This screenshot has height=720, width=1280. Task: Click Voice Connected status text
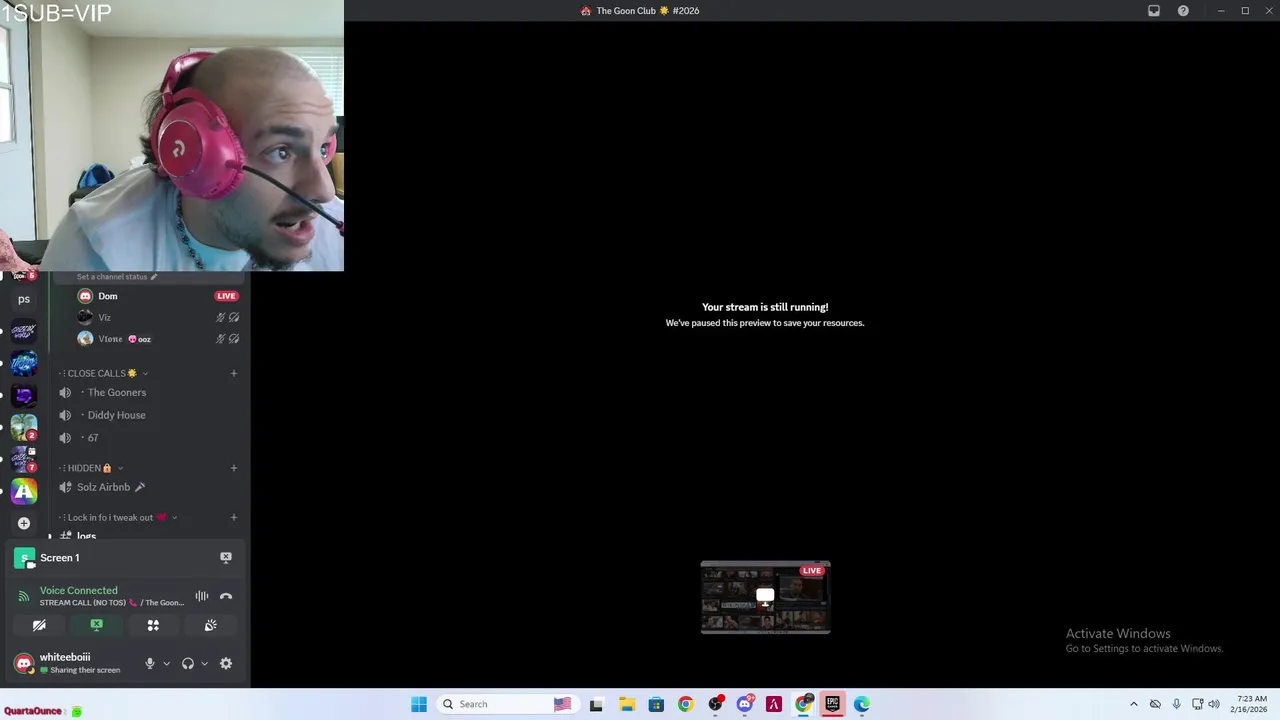click(x=78, y=590)
